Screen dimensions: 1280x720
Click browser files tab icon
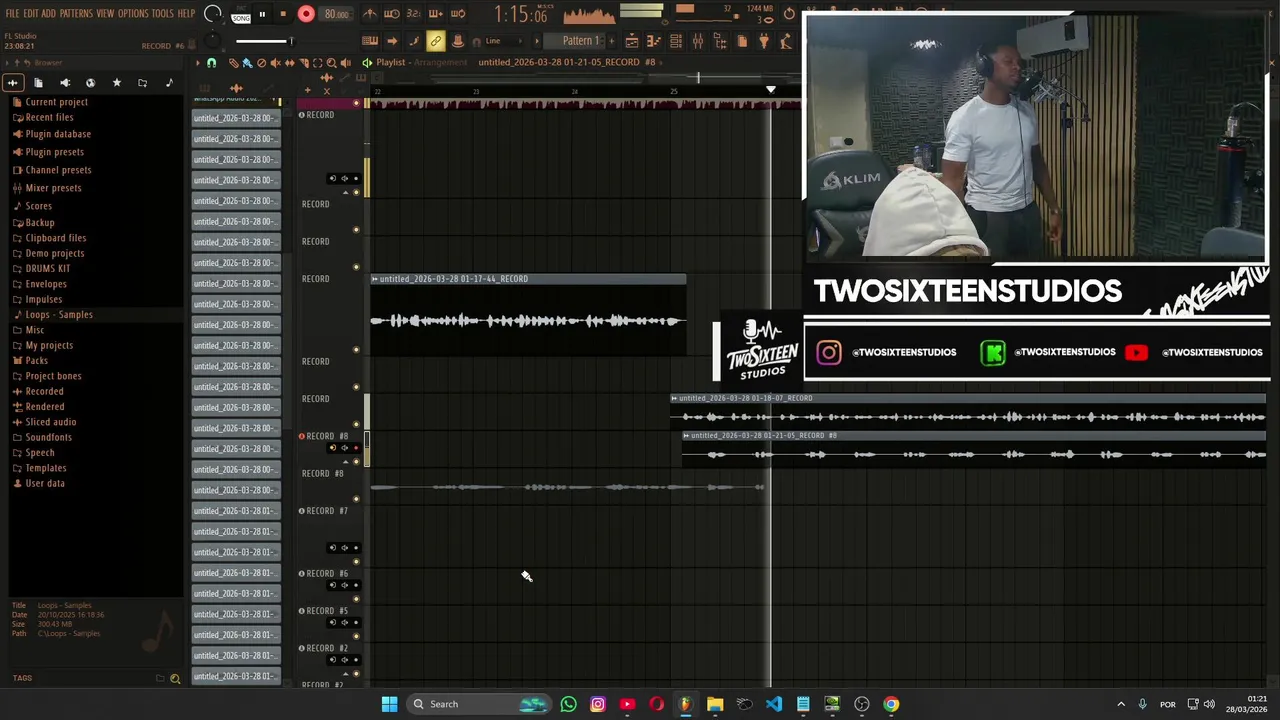click(38, 83)
